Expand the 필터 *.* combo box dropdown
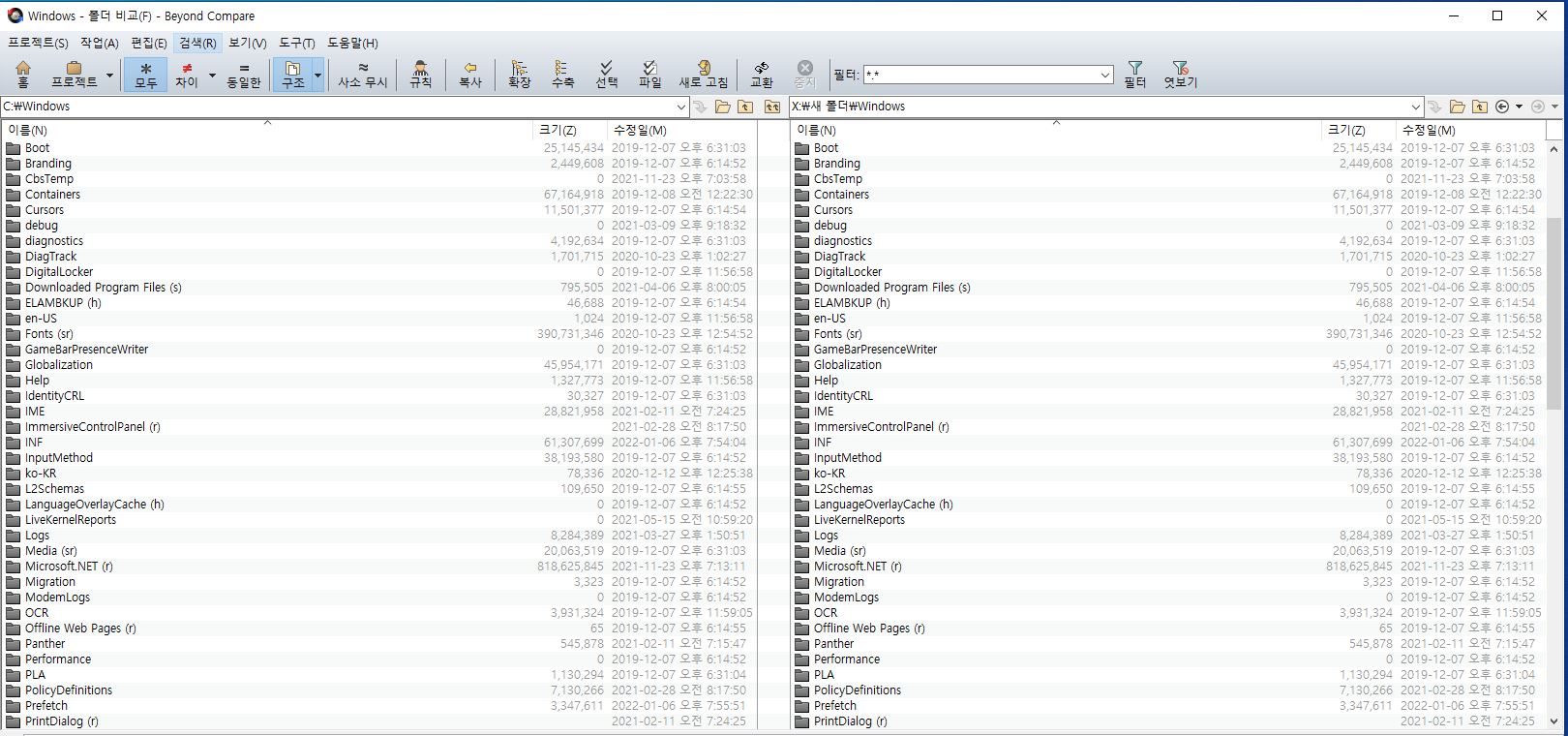Image resolution: width=1568 pixels, height=736 pixels. 1105,75
